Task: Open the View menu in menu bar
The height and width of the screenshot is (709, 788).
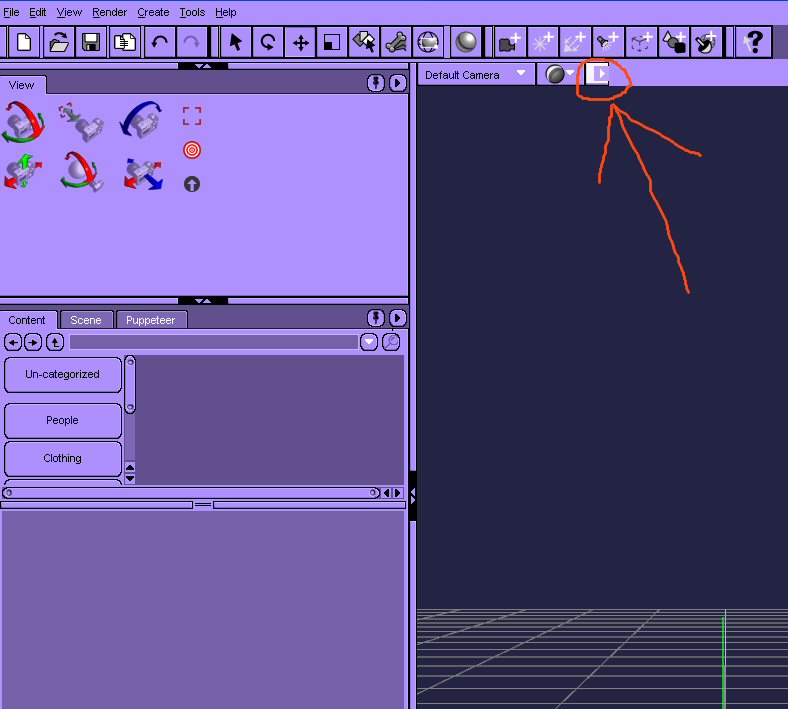Action: coord(69,12)
